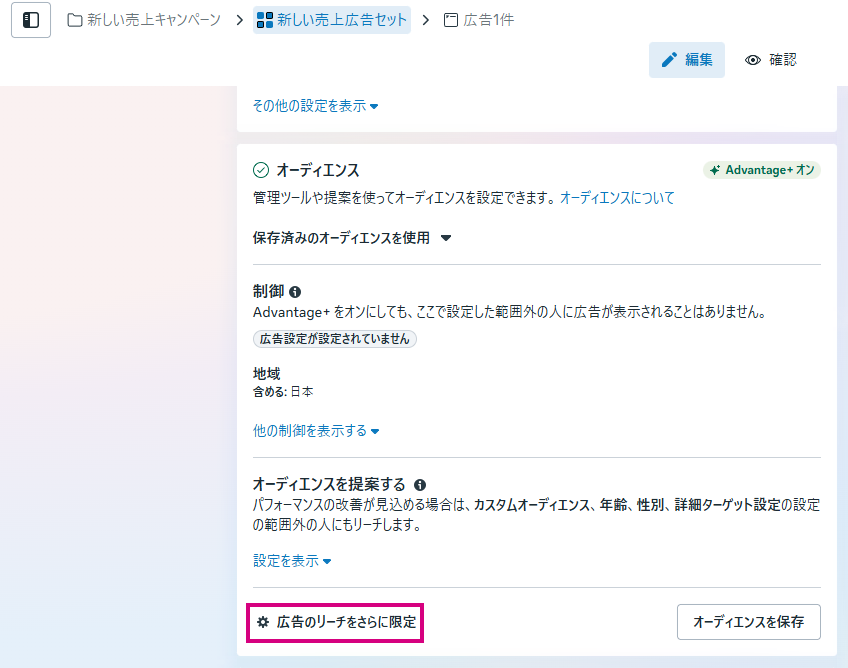Open 新しい売上キャンペーン in breadcrumb
The width and height of the screenshot is (848, 668).
pyautogui.click(x=153, y=20)
